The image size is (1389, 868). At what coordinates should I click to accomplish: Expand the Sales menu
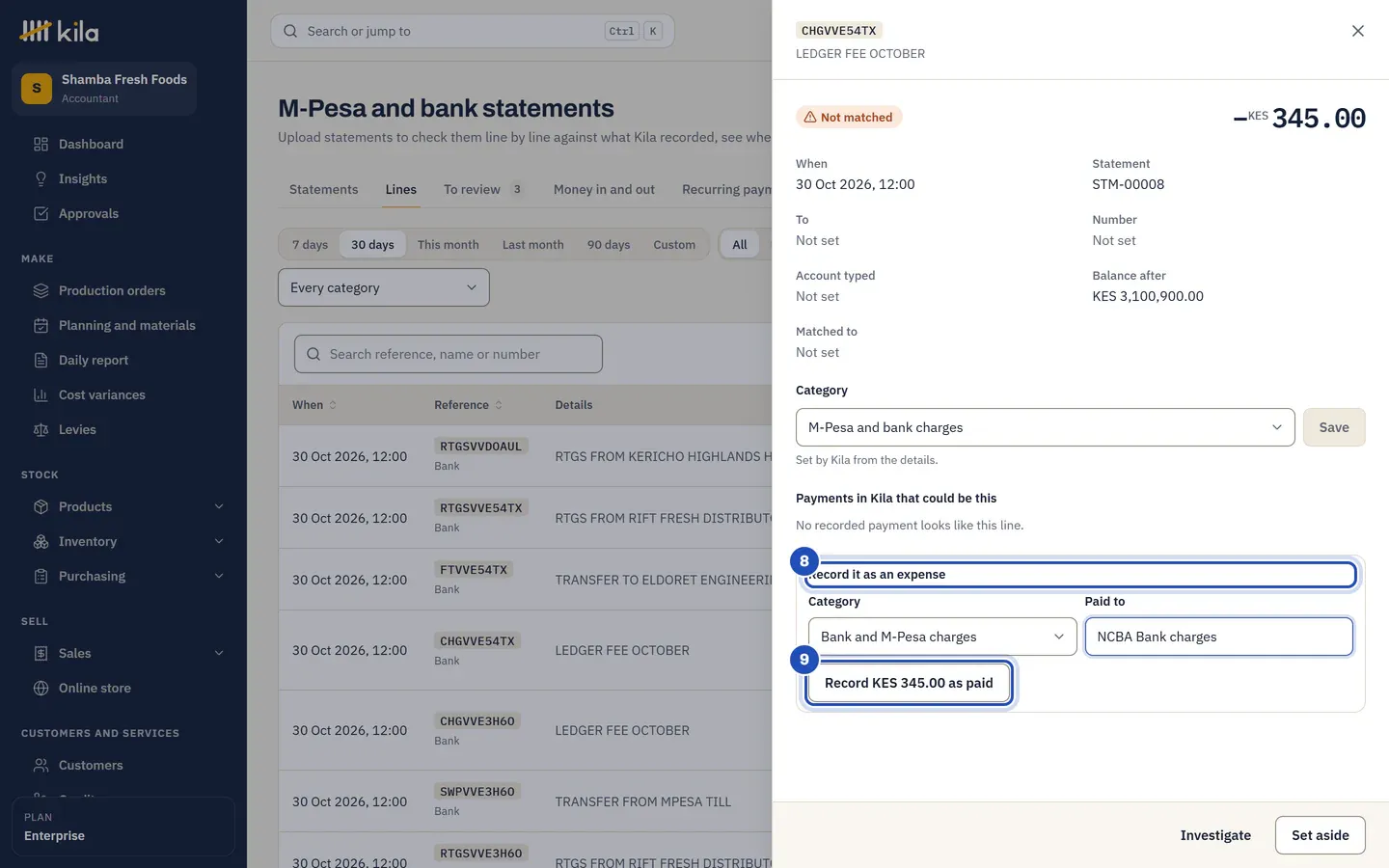click(123, 653)
